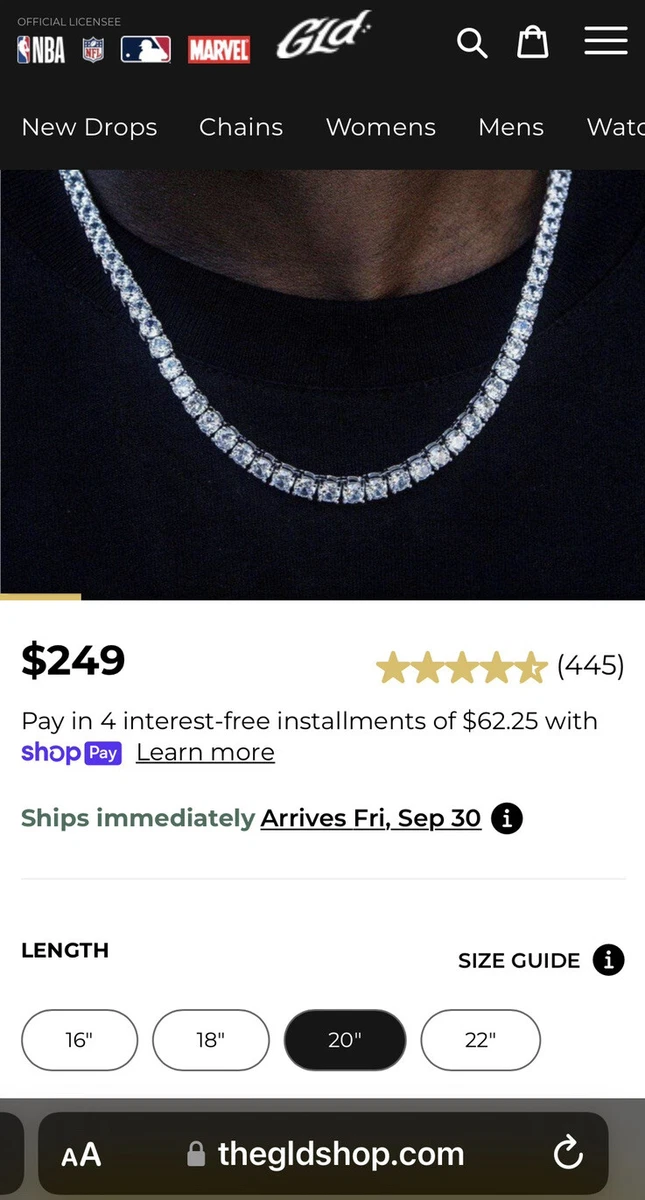This screenshot has height=1200, width=645.
Task: Tap the Marvel logo
Action: coord(219,50)
